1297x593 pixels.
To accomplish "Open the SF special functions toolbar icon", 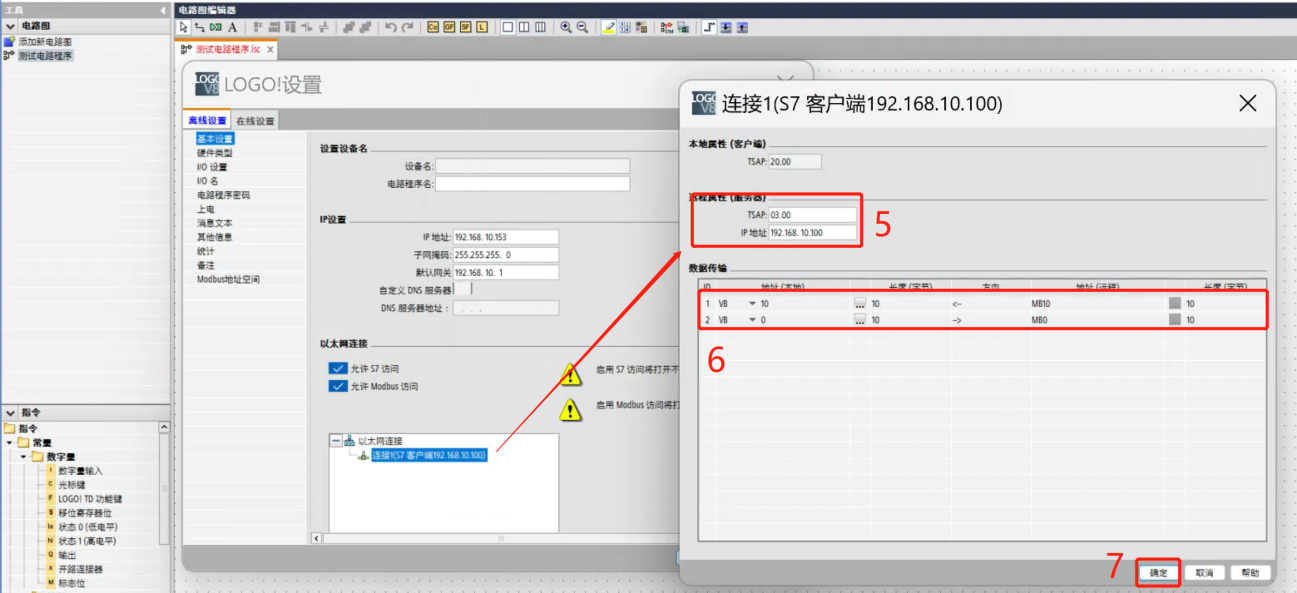I will tap(465, 27).
